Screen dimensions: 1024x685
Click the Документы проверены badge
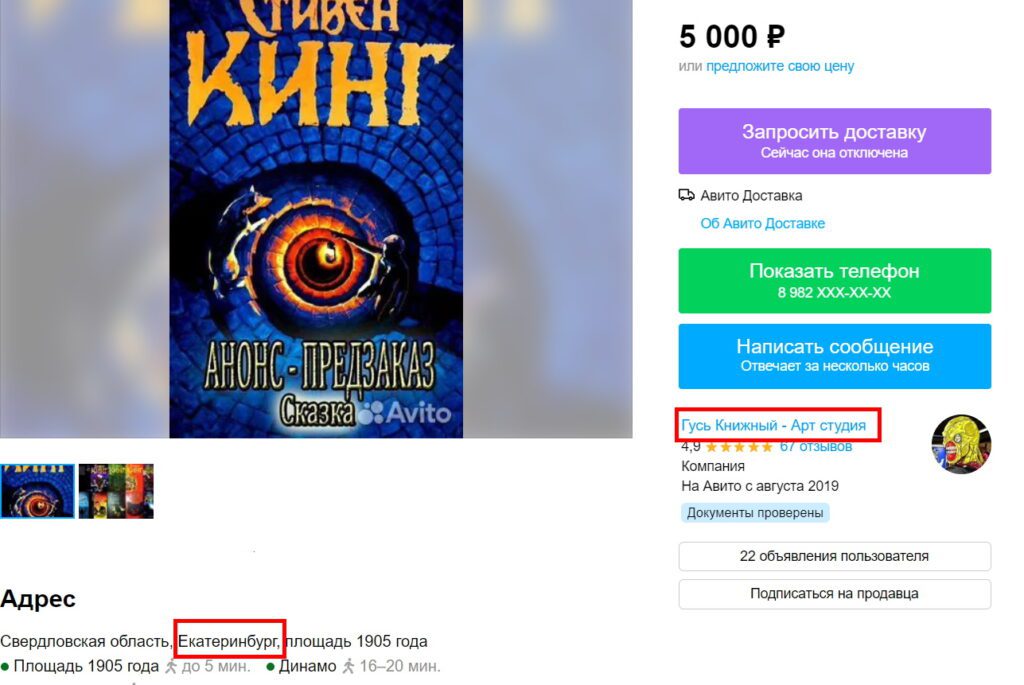click(755, 513)
